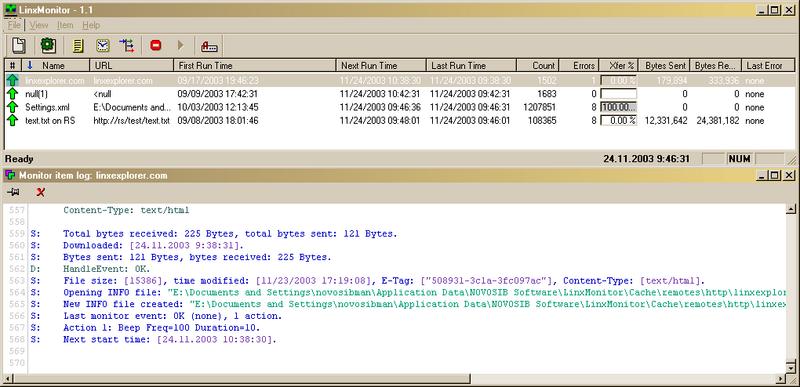Click the pin icon in log window
The width and height of the screenshot is (800, 387).
coord(14,192)
